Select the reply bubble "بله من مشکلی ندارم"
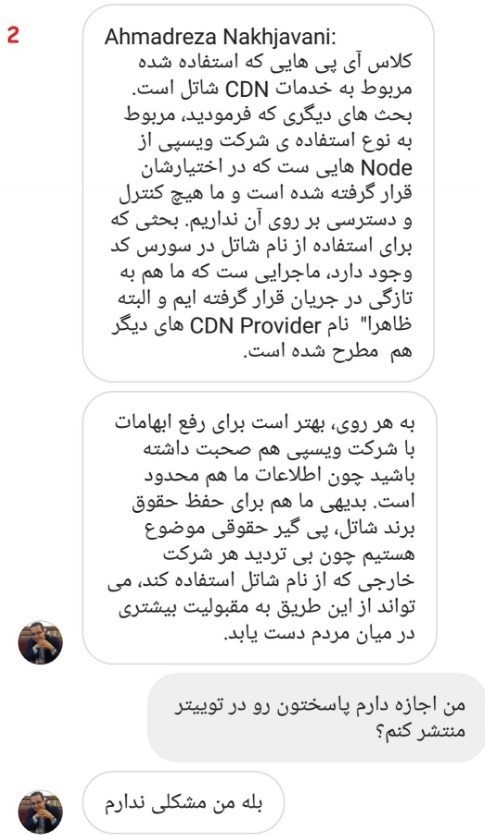This screenshot has height=835, width=485. point(183,803)
